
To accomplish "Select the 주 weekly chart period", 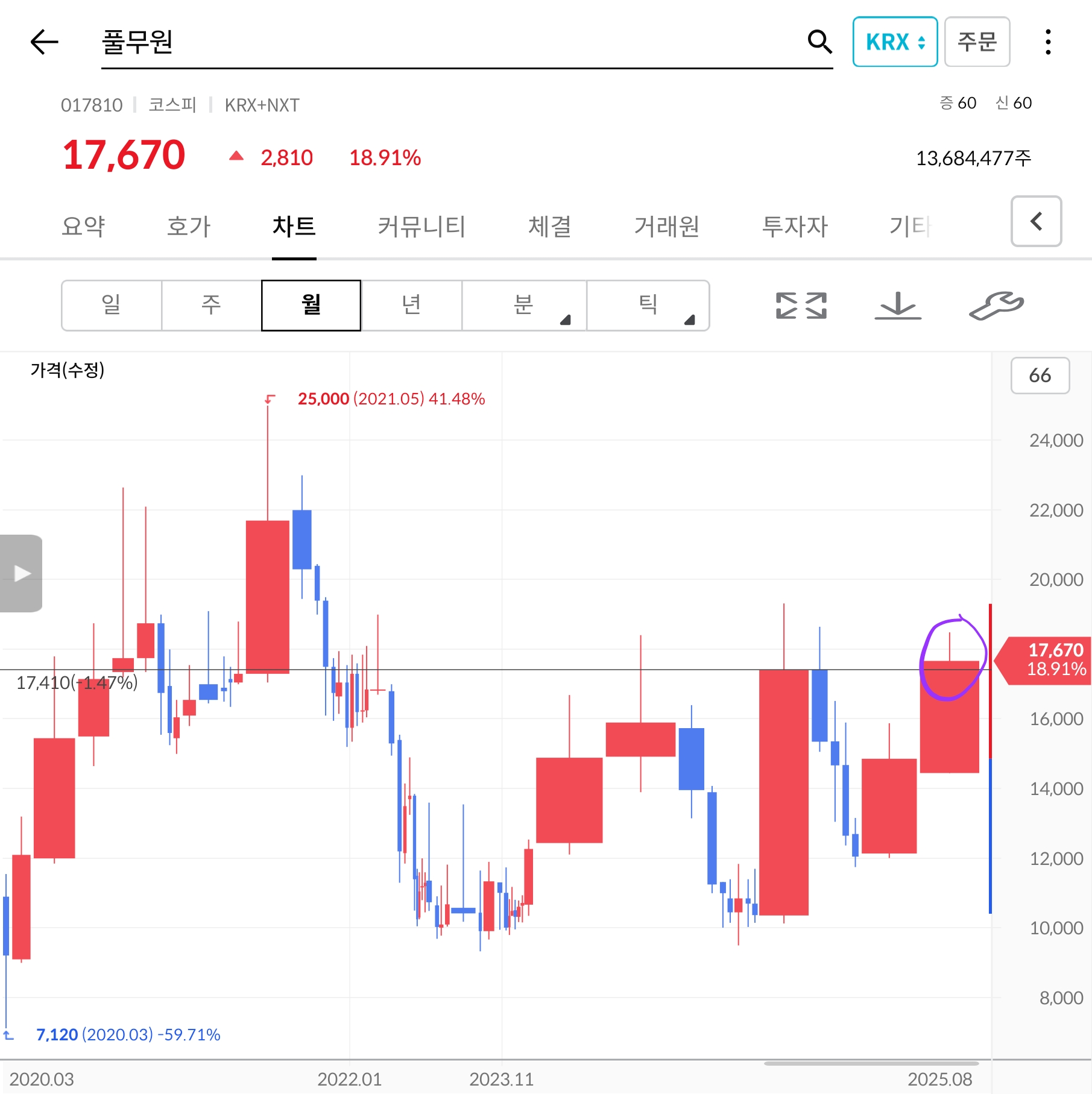I will coord(211,306).
